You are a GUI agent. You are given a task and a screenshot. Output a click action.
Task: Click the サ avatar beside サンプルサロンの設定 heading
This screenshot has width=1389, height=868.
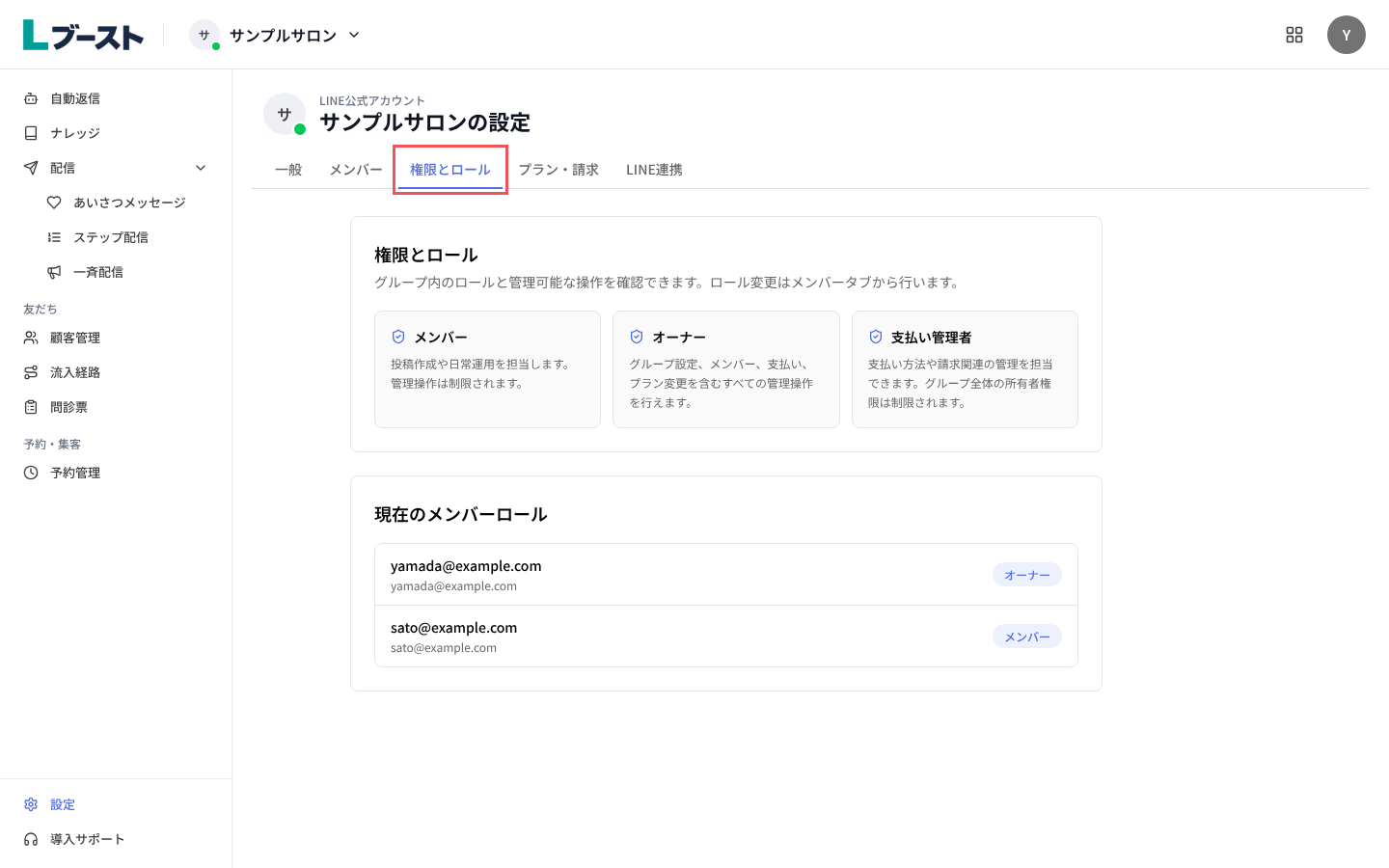point(285,114)
